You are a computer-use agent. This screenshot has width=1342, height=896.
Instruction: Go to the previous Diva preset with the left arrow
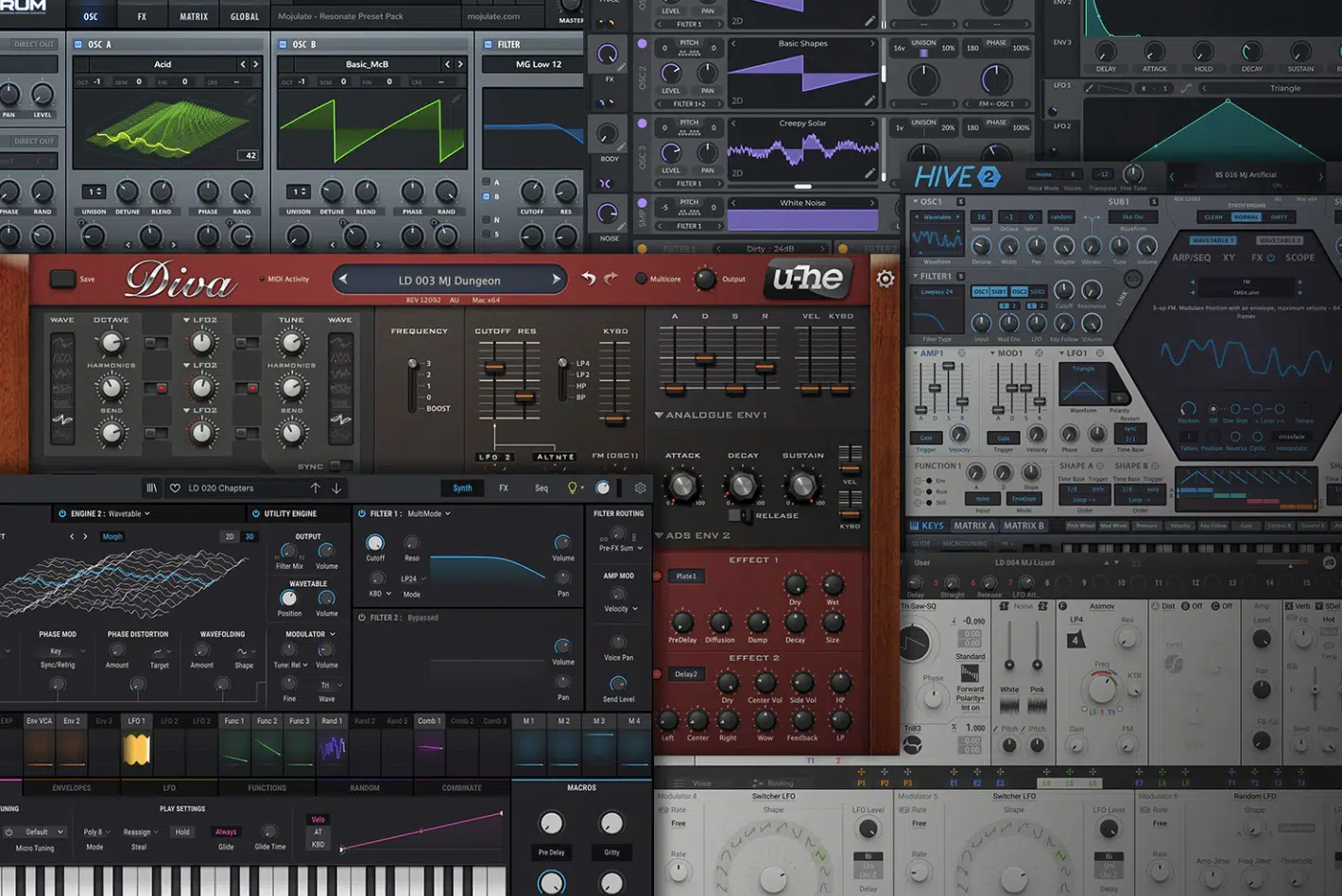tap(344, 279)
